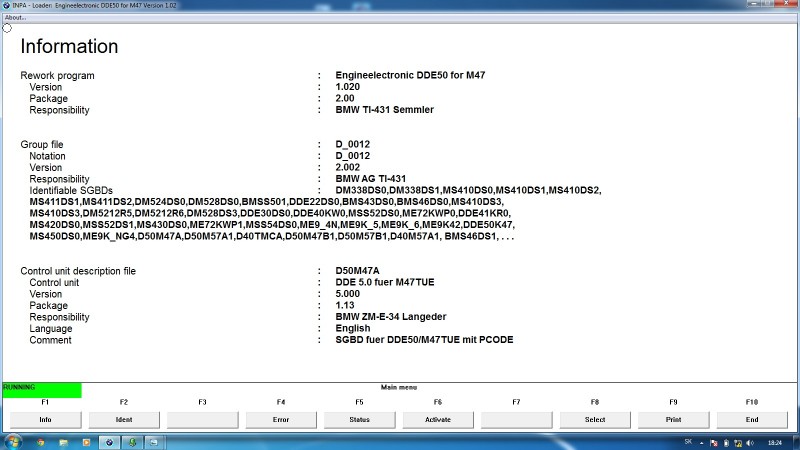This screenshot has width=800, height=450.
Task: Open the last running taskbar window icon
Action: coord(154,442)
